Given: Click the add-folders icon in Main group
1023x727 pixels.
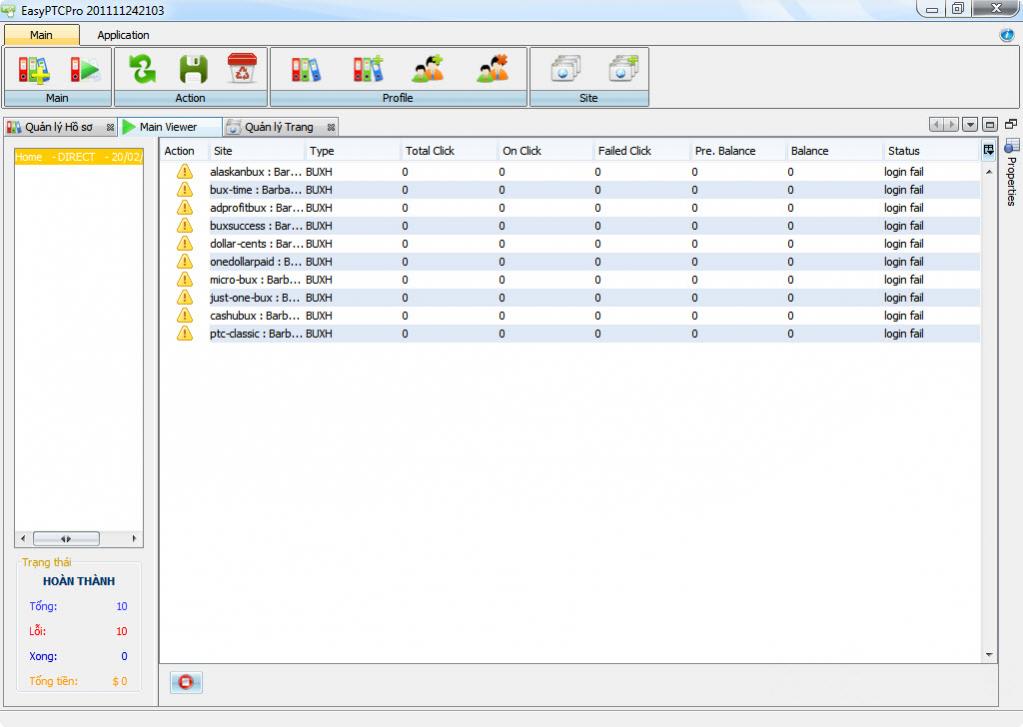Looking at the screenshot, I should (34, 69).
